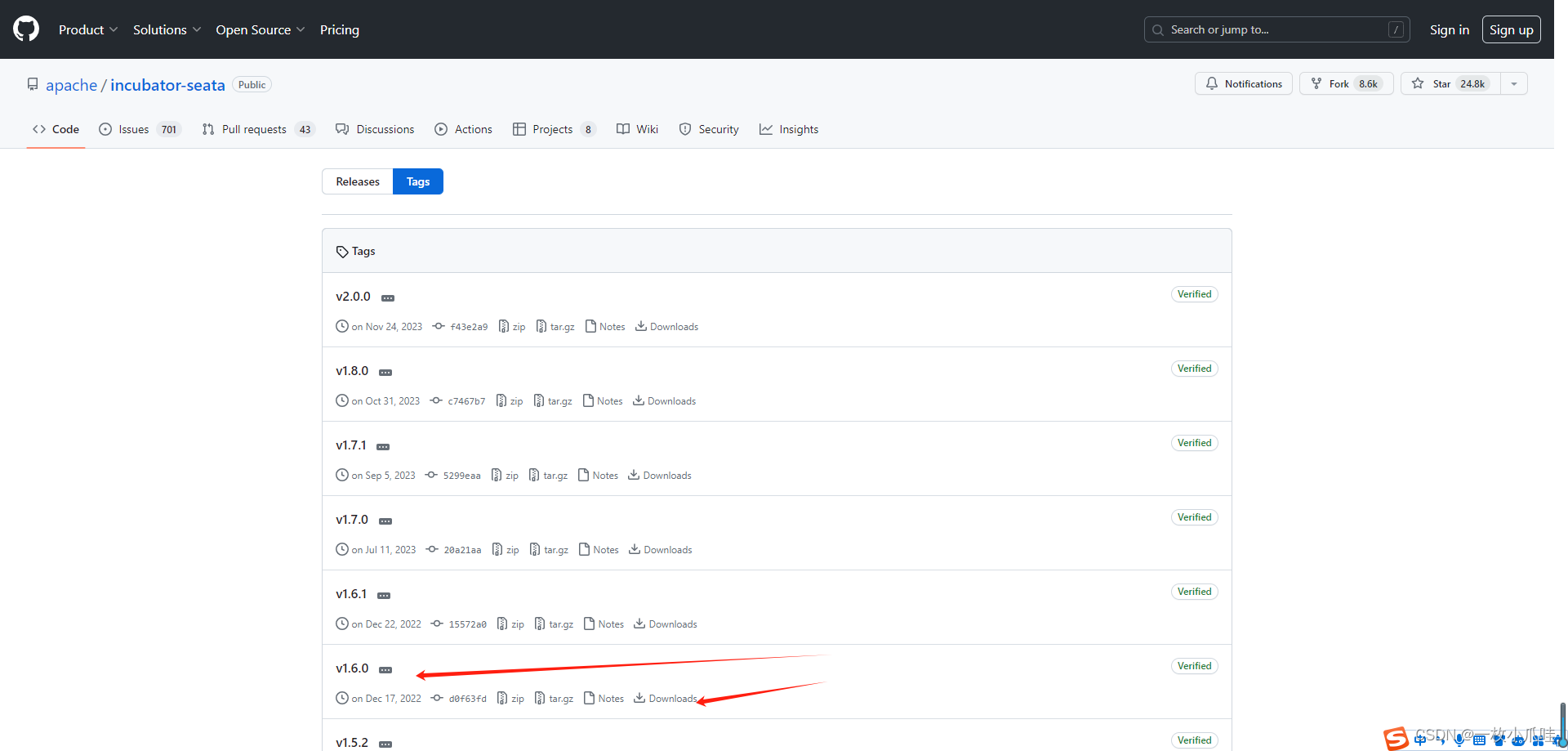The image size is (1568, 751).
Task: Expand the v1.7.1 ellipsis details
Action: pos(383,447)
